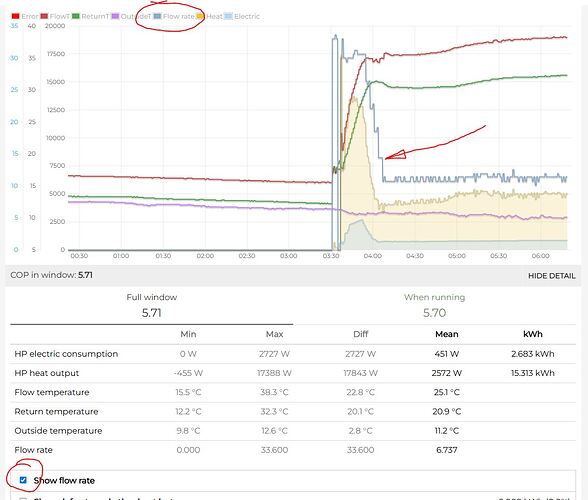Click the 2.683 kWh electric value
The width and height of the screenshot is (588, 500).
tap(533, 354)
